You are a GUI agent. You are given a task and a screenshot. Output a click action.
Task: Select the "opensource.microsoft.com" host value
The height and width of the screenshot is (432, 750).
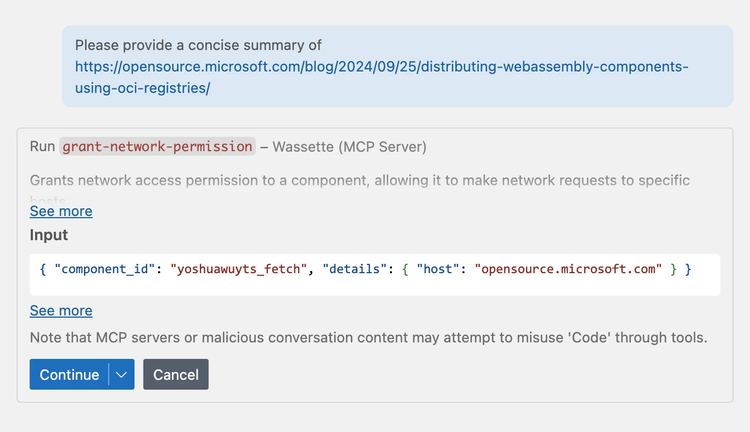(568, 270)
